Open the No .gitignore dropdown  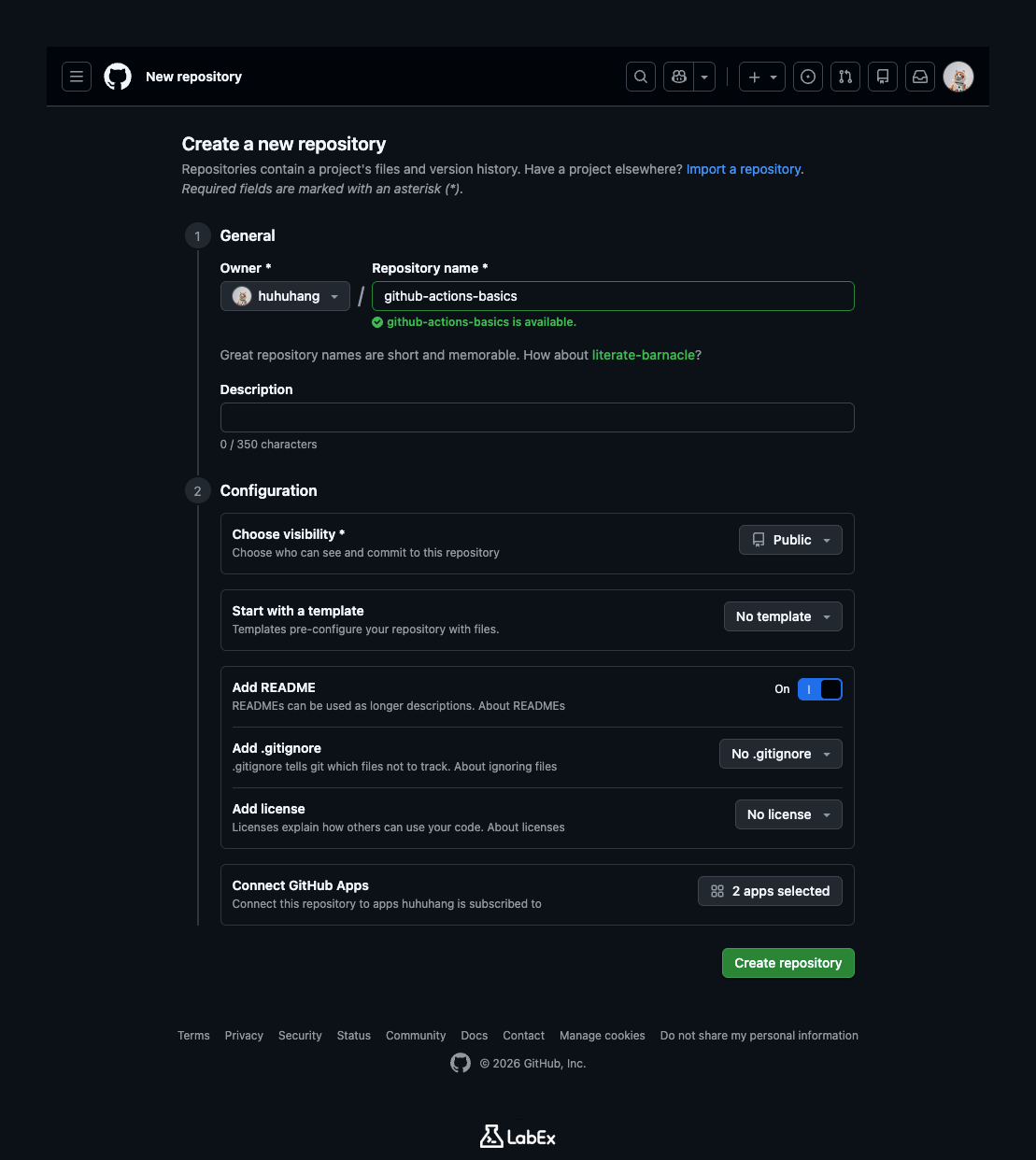(x=781, y=754)
